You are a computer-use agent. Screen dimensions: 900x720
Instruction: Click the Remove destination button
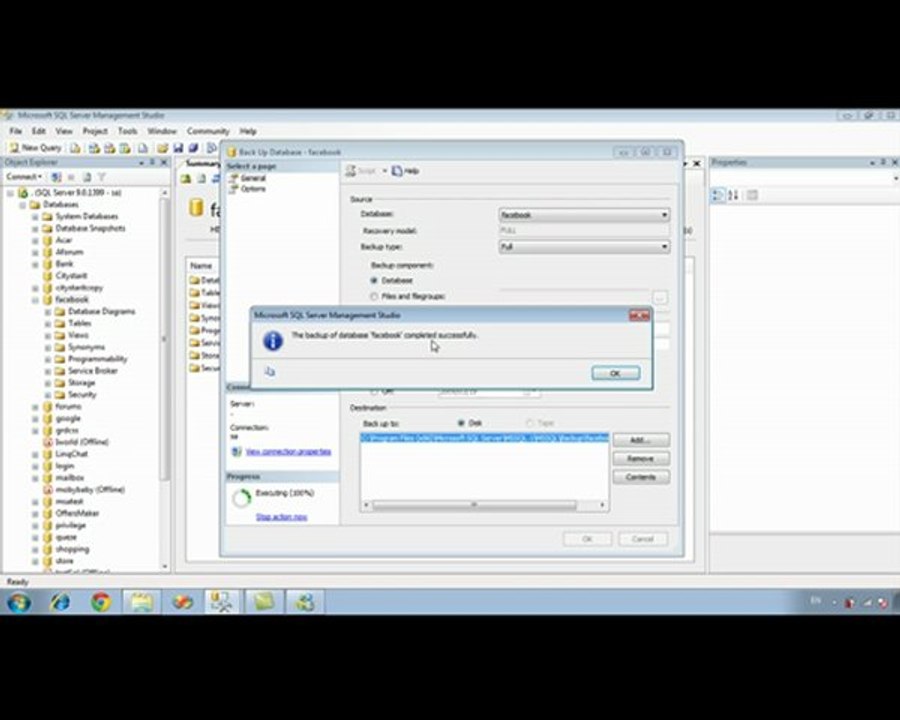coord(641,459)
